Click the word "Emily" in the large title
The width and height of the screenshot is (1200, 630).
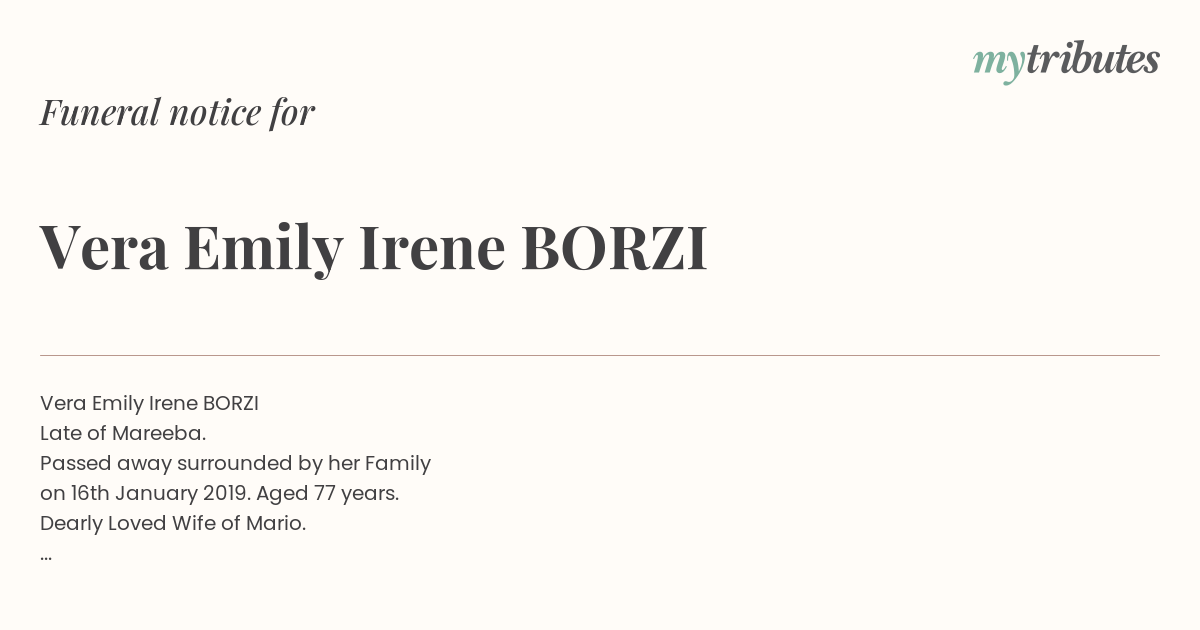pyautogui.click(x=264, y=250)
